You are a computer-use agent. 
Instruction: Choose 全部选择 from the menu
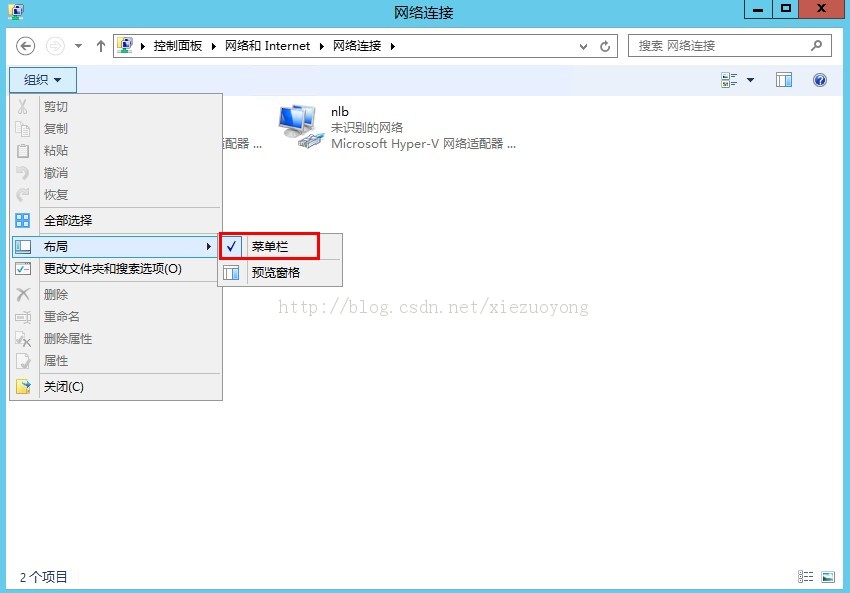pyautogui.click(x=116, y=221)
